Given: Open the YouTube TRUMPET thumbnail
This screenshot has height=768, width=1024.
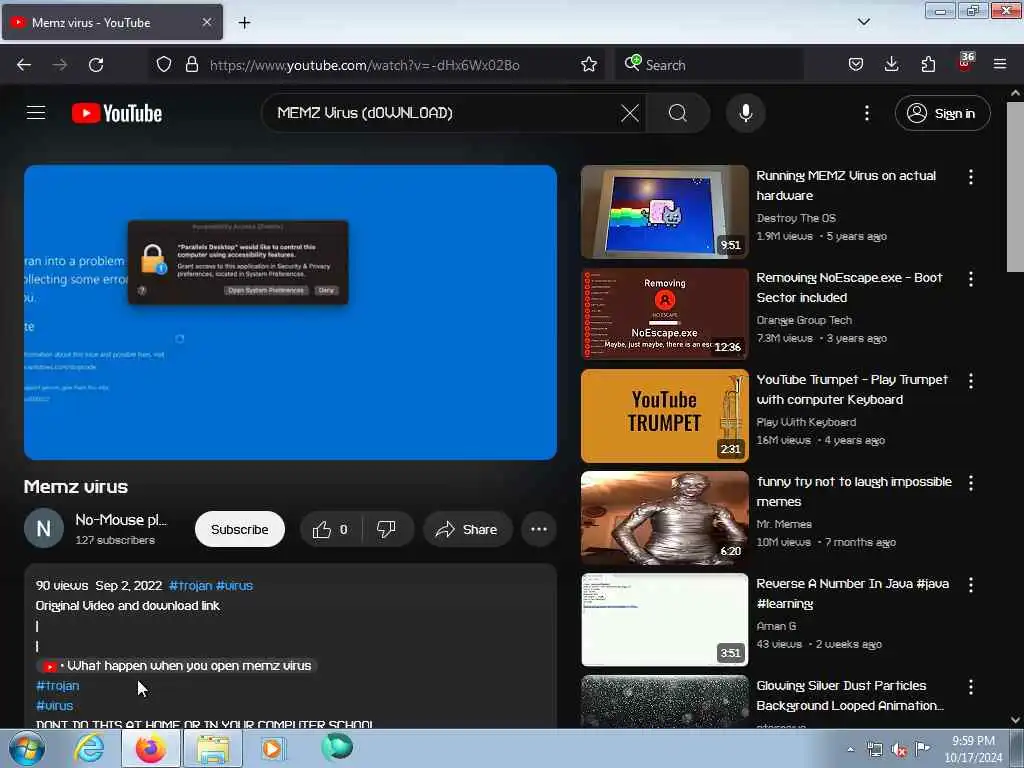Looking at the screenshot, I should coord(664,416).
